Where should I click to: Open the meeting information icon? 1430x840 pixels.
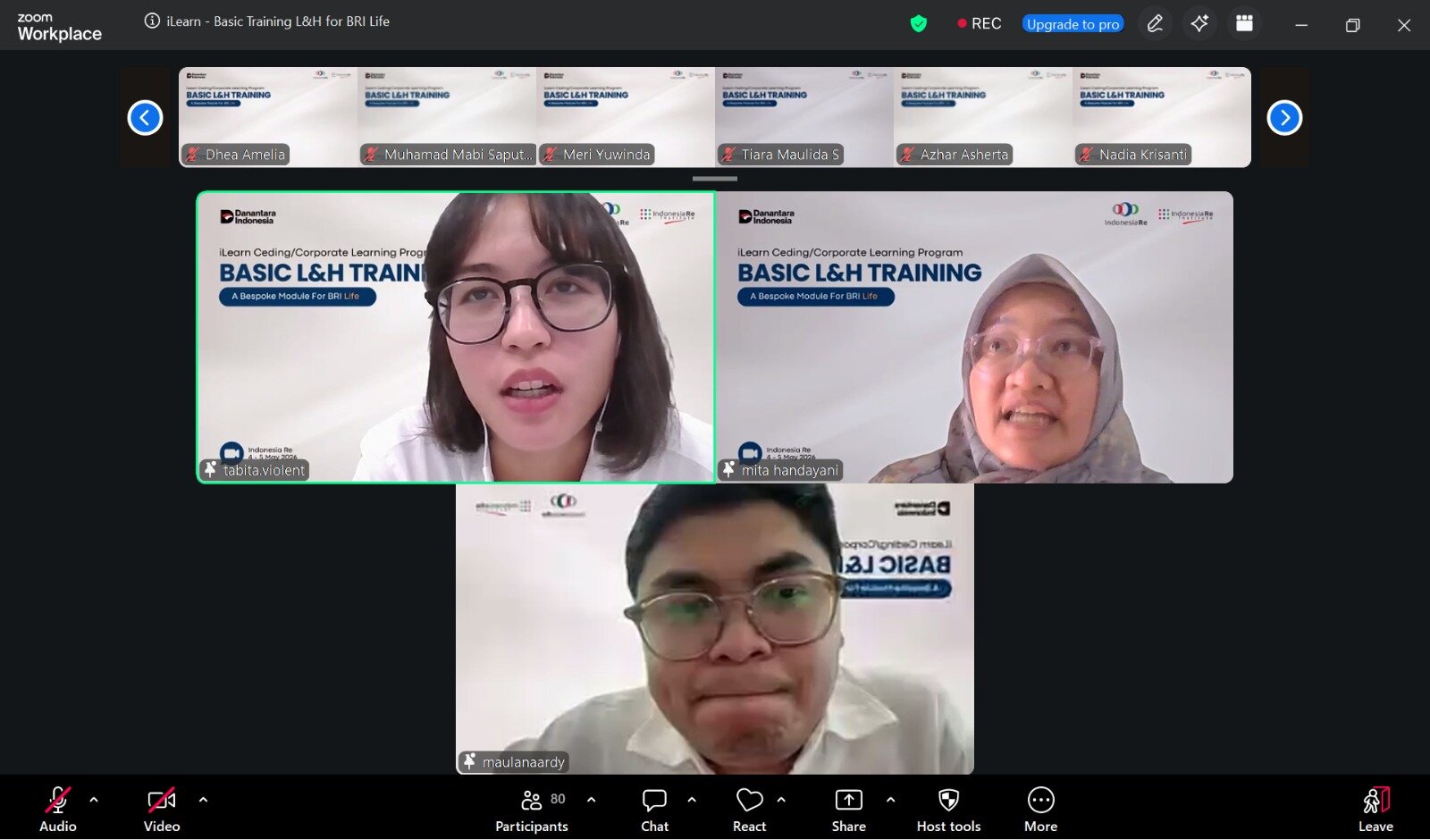(152, 21)
